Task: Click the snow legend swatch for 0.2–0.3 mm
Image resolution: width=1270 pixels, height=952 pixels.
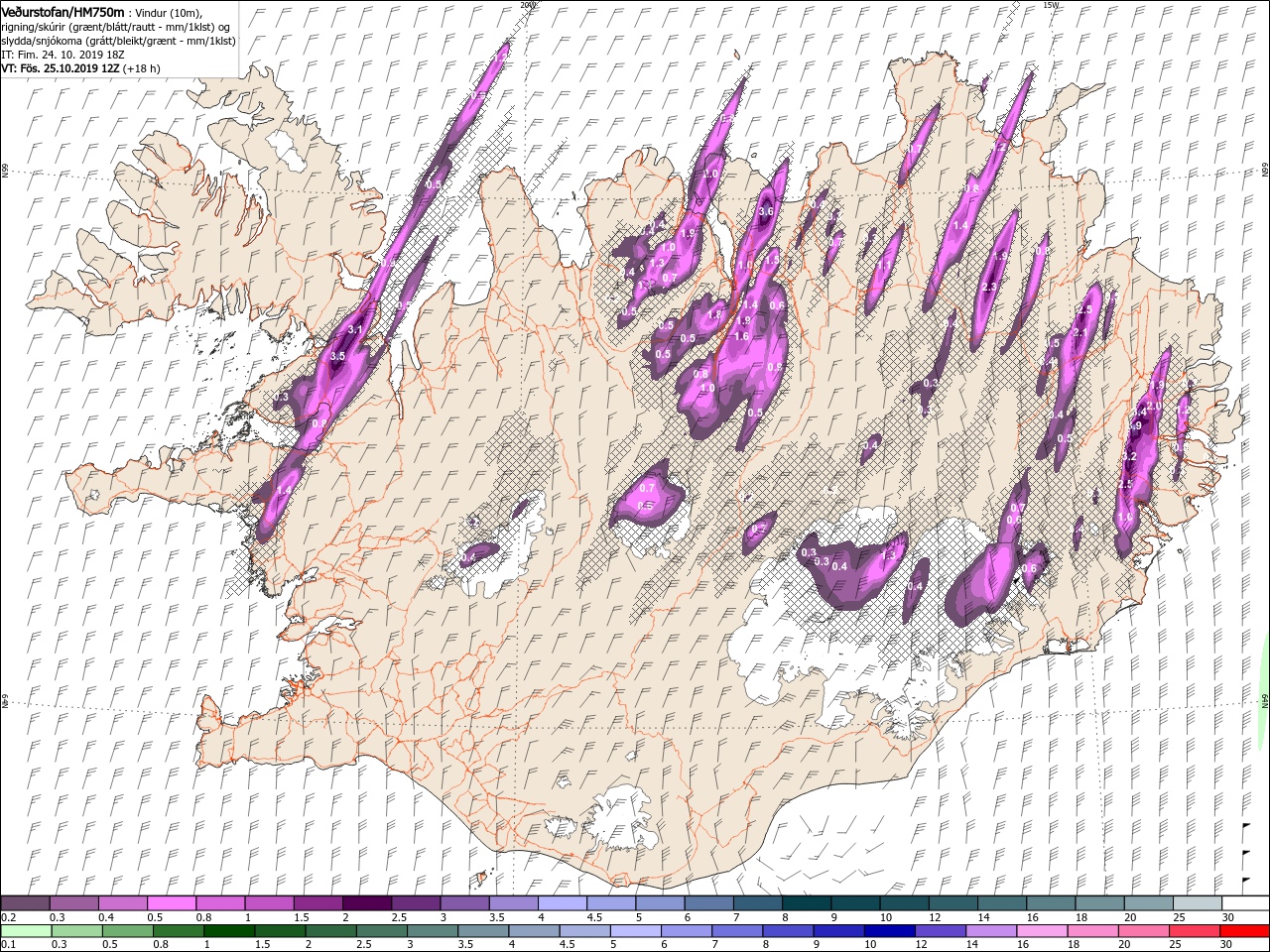Action: [x=25, y=903]
